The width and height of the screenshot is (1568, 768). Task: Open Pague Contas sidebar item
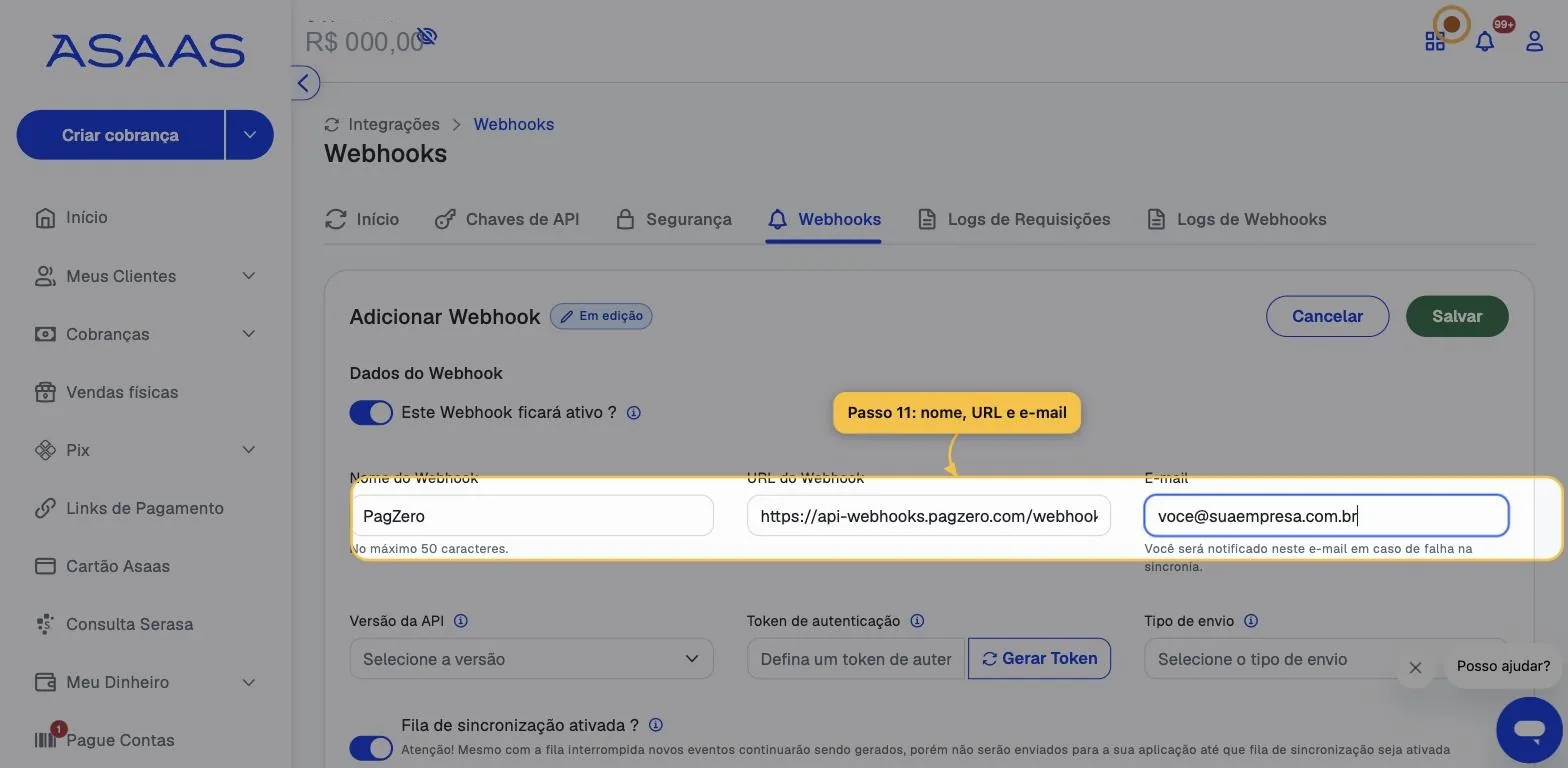(120, 740)
